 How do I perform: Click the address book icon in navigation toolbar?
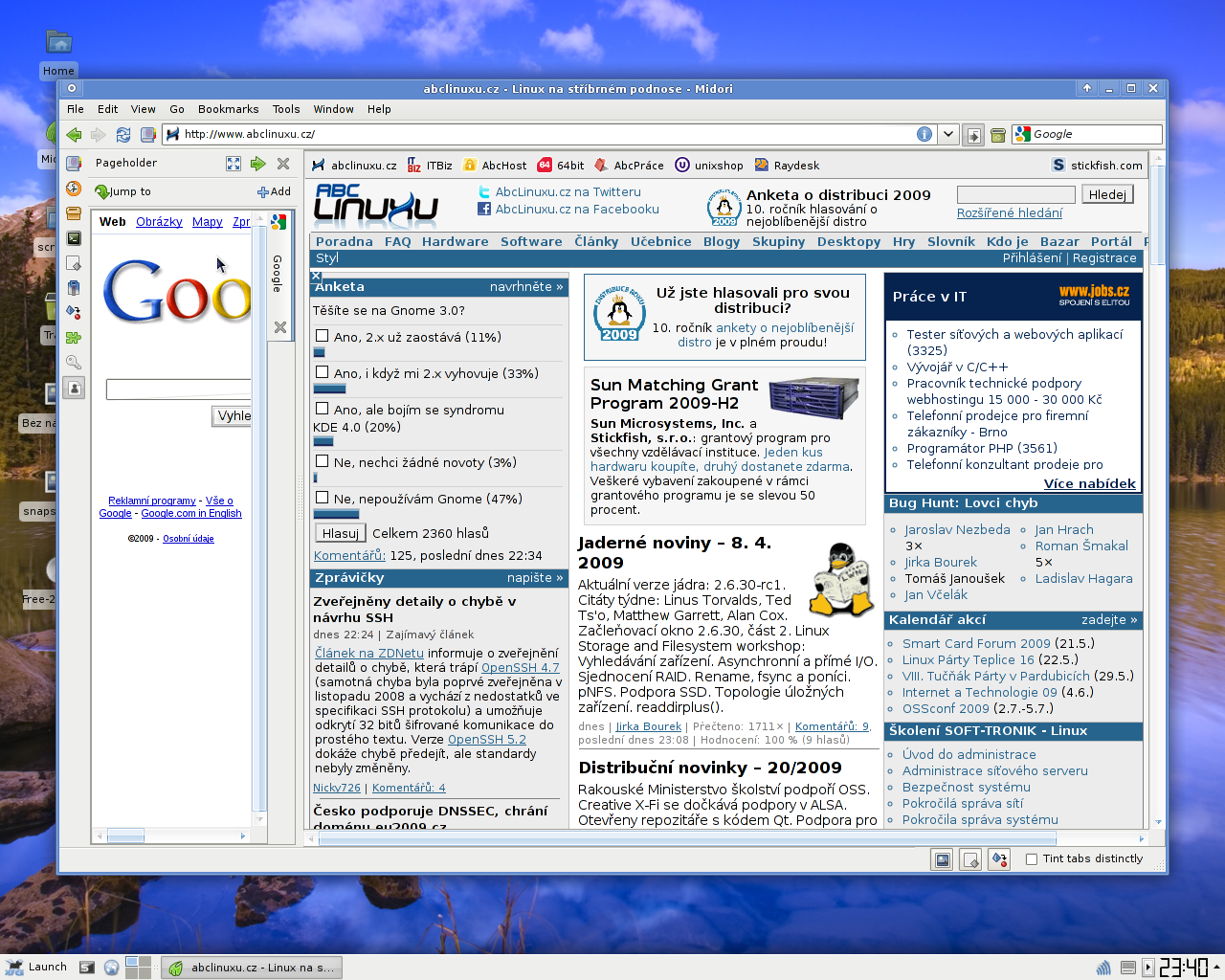coord(147,135)
